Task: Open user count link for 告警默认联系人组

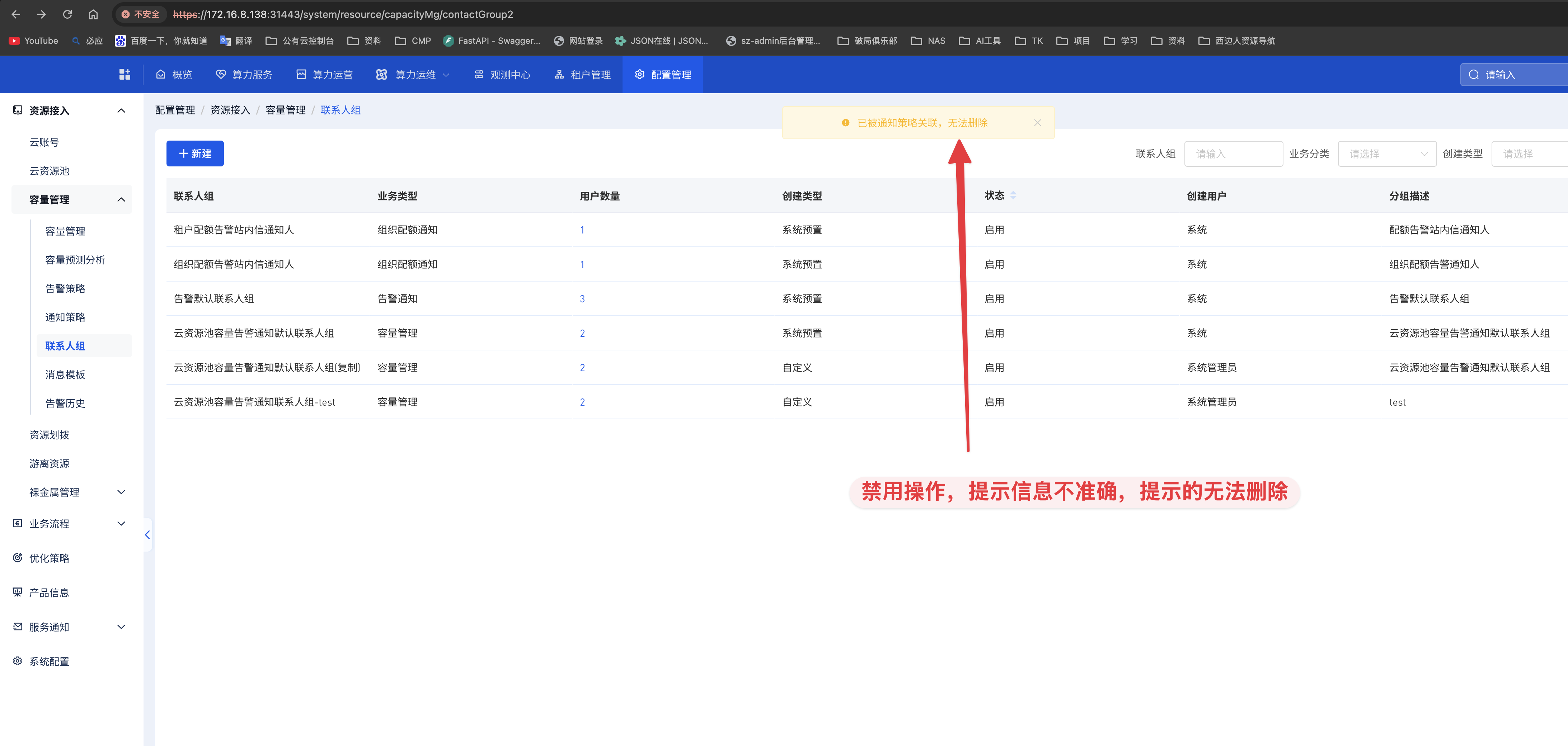Action: pos(582,298)
